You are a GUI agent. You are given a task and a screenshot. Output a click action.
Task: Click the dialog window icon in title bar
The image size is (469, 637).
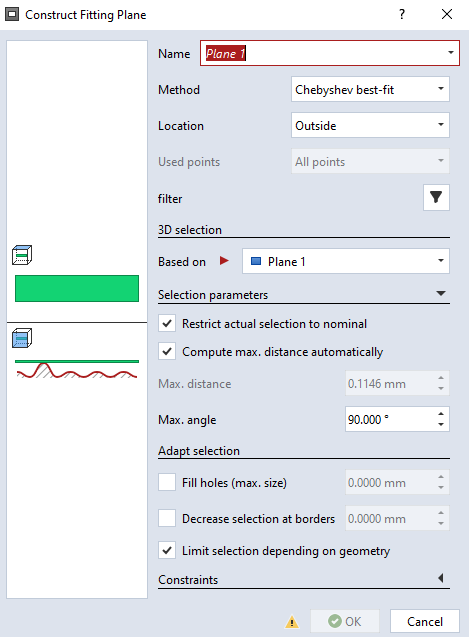pos(12,15)
